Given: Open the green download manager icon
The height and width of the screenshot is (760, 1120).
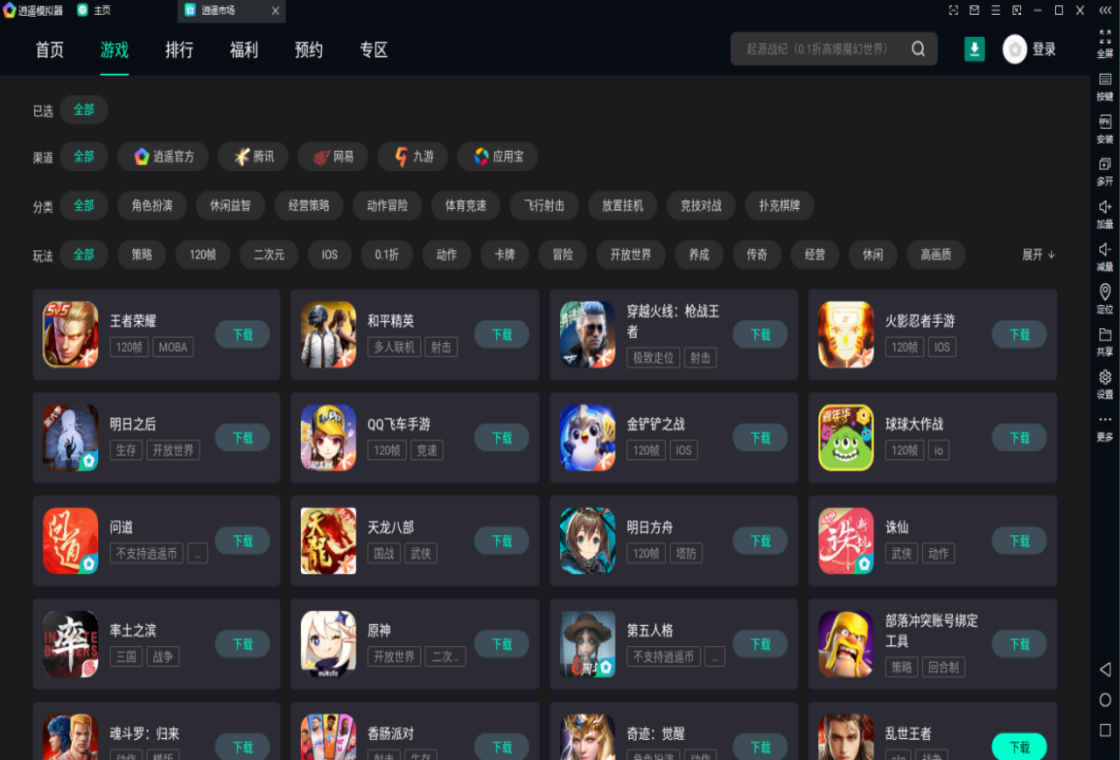Looking at the screenshot, I should [x=974, y=49].
